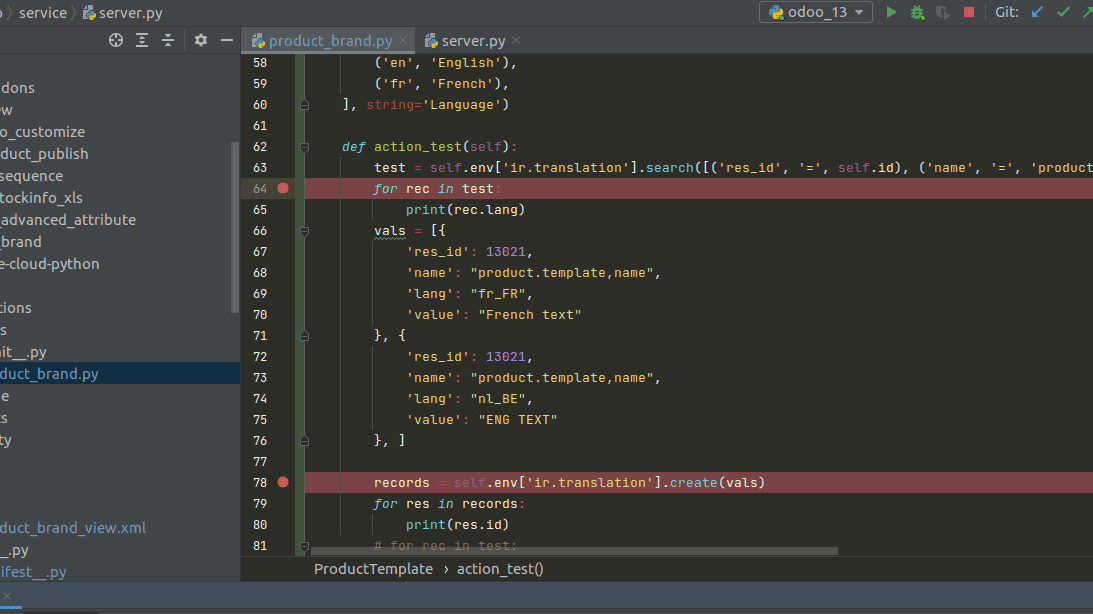Start the Debug bug icon
The image size is (1093, 614).
(x=917, y=13)
